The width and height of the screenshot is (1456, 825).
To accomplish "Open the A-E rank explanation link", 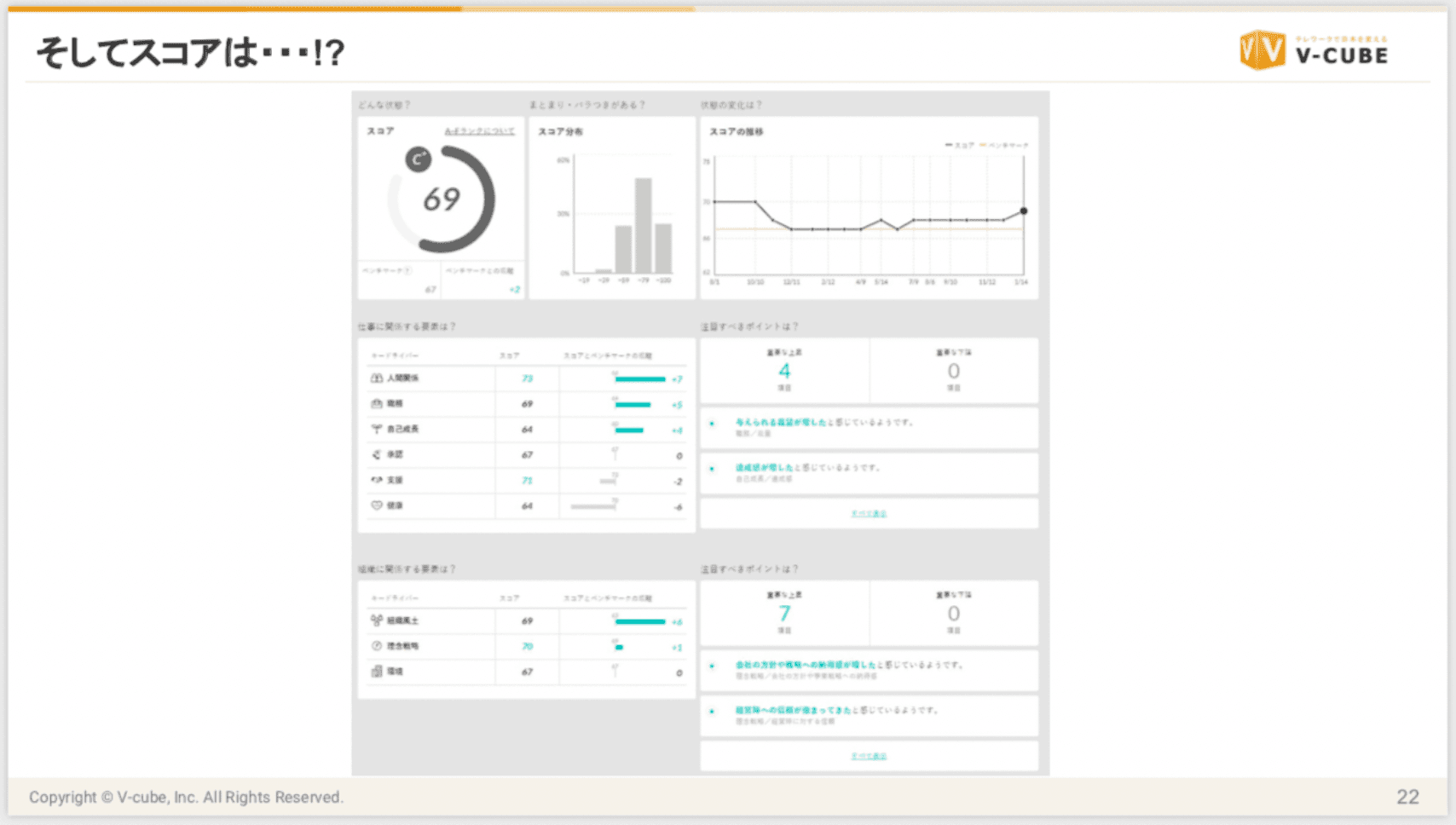I will [479, 131].
